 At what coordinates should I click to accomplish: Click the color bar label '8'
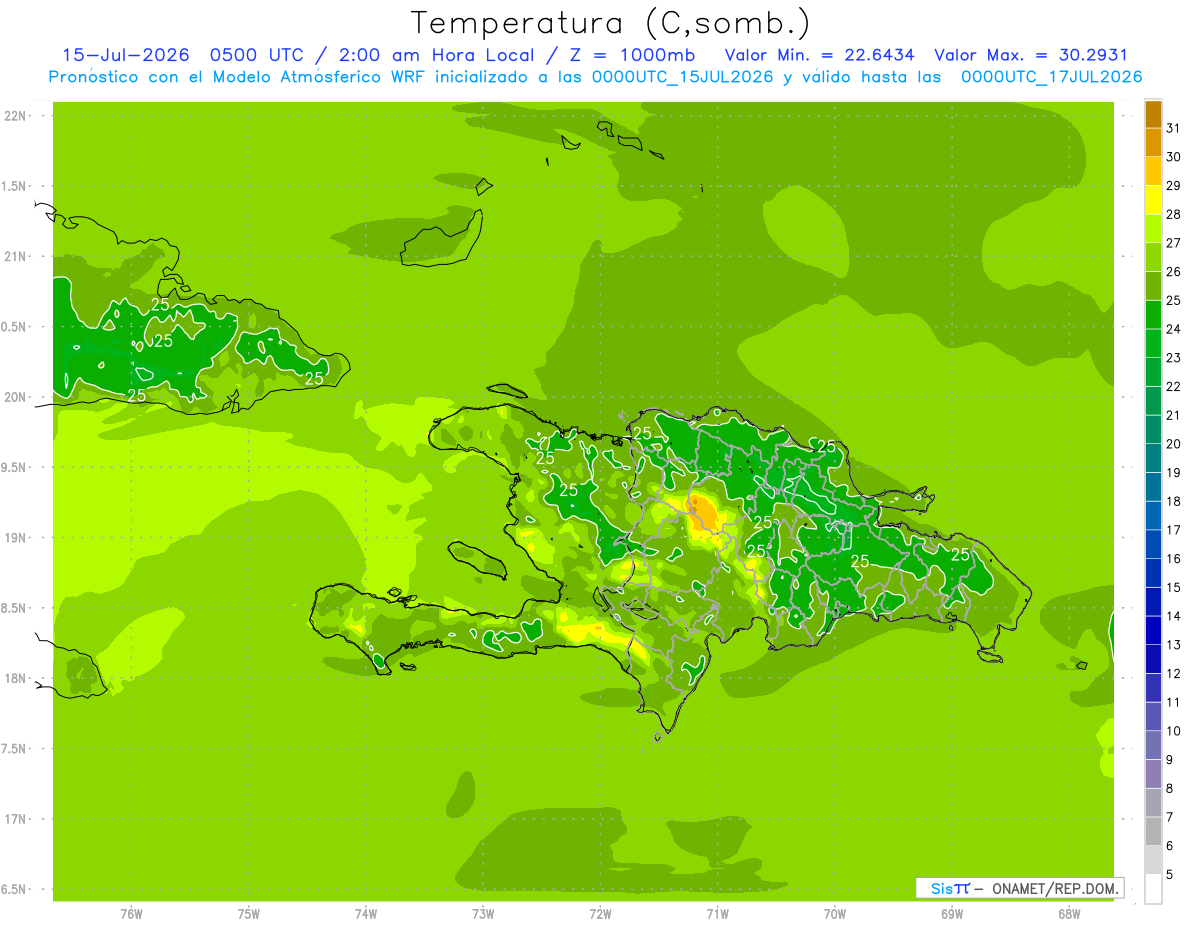pyautogui.click(x=1170, y=789)
